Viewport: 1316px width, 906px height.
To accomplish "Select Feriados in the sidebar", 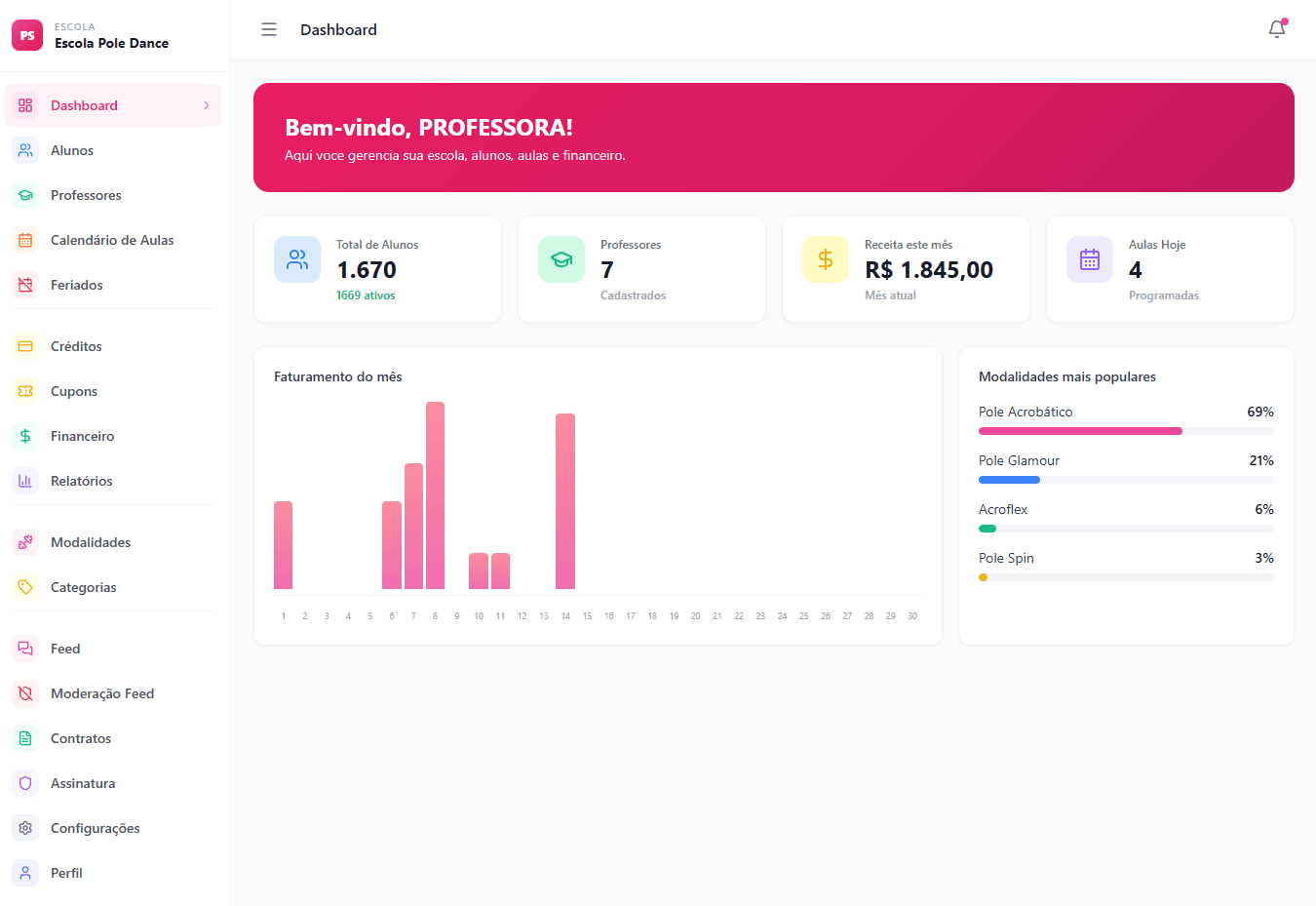I will [113, 285].
